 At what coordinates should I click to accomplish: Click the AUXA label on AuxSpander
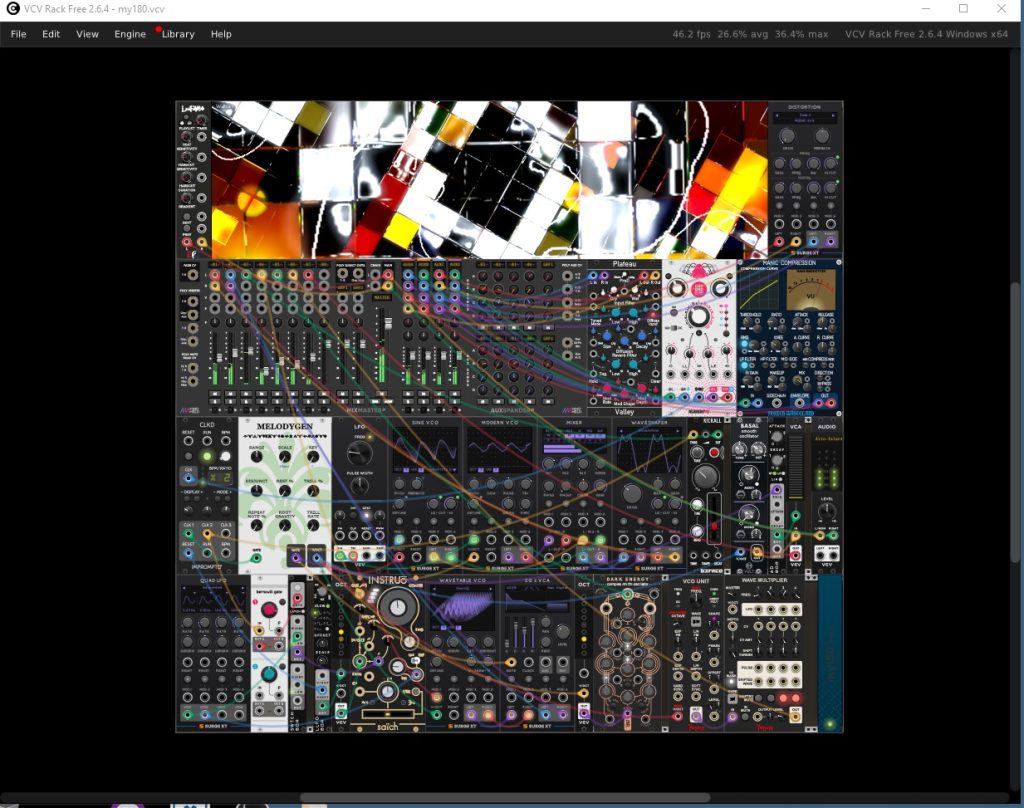click(x=408, y=265)
